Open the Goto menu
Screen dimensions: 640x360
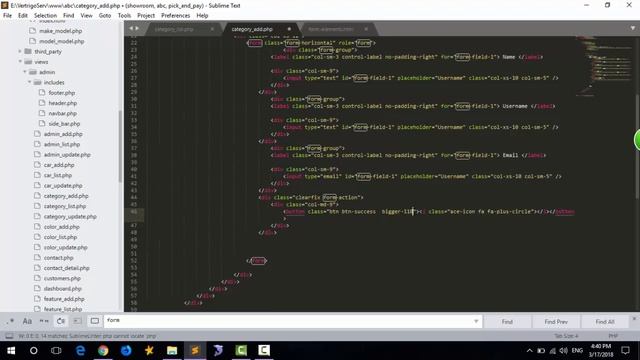pyautogui.click(x=105, y=16)
